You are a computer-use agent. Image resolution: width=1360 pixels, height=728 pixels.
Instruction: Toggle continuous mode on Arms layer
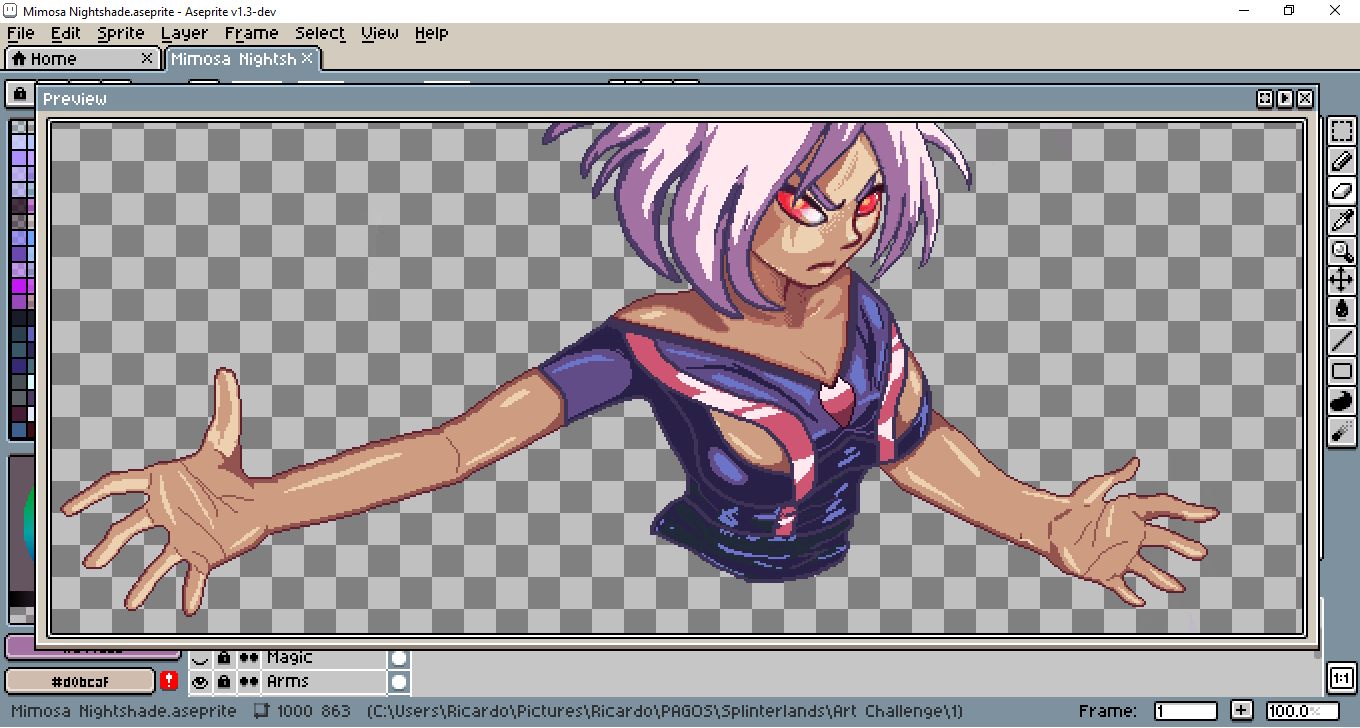248,682
